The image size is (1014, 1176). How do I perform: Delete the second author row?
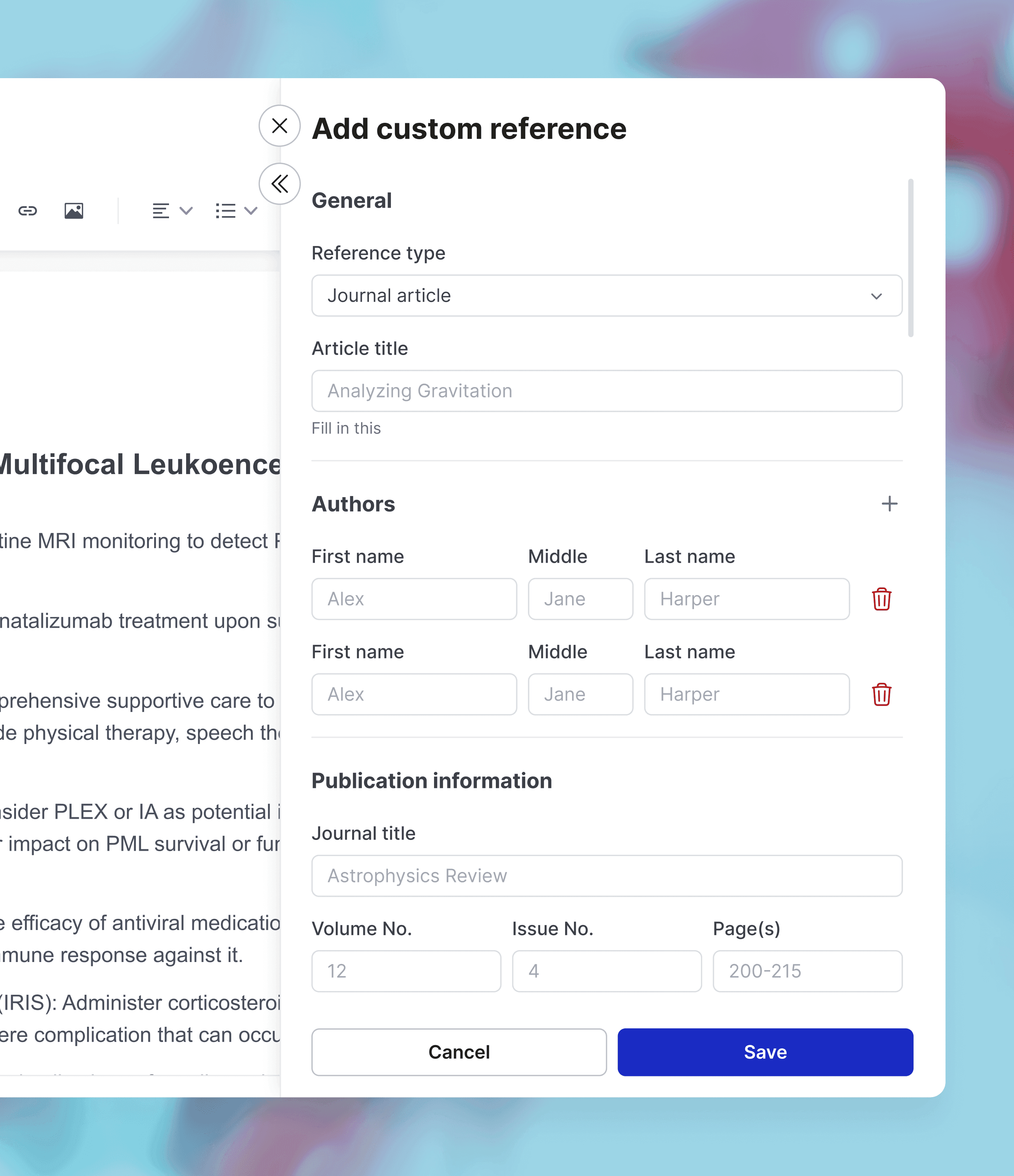click(x=881, y=694)
